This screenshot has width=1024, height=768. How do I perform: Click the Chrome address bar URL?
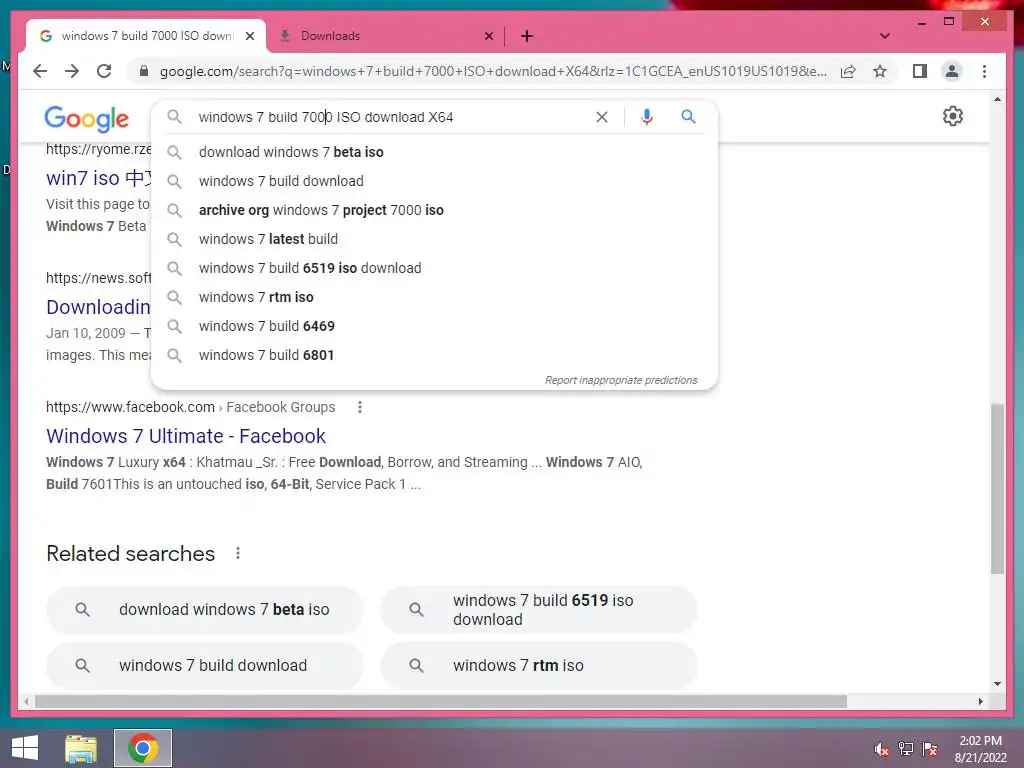point(493,71)
